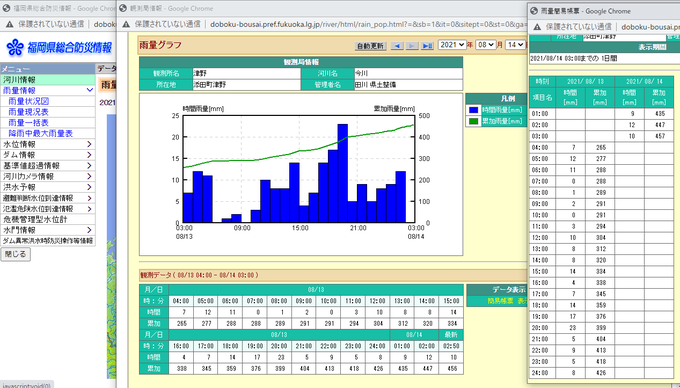Click the Fukuoka disaster prevention logo icon
The image size is (680, 388).
tap(15, 47)
